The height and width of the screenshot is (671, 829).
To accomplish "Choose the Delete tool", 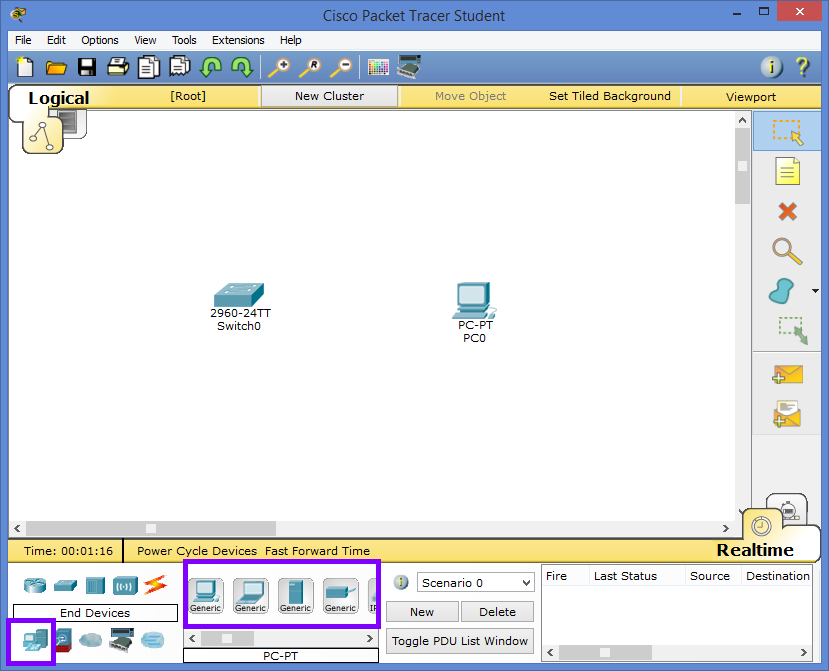I will pos(787,212).
